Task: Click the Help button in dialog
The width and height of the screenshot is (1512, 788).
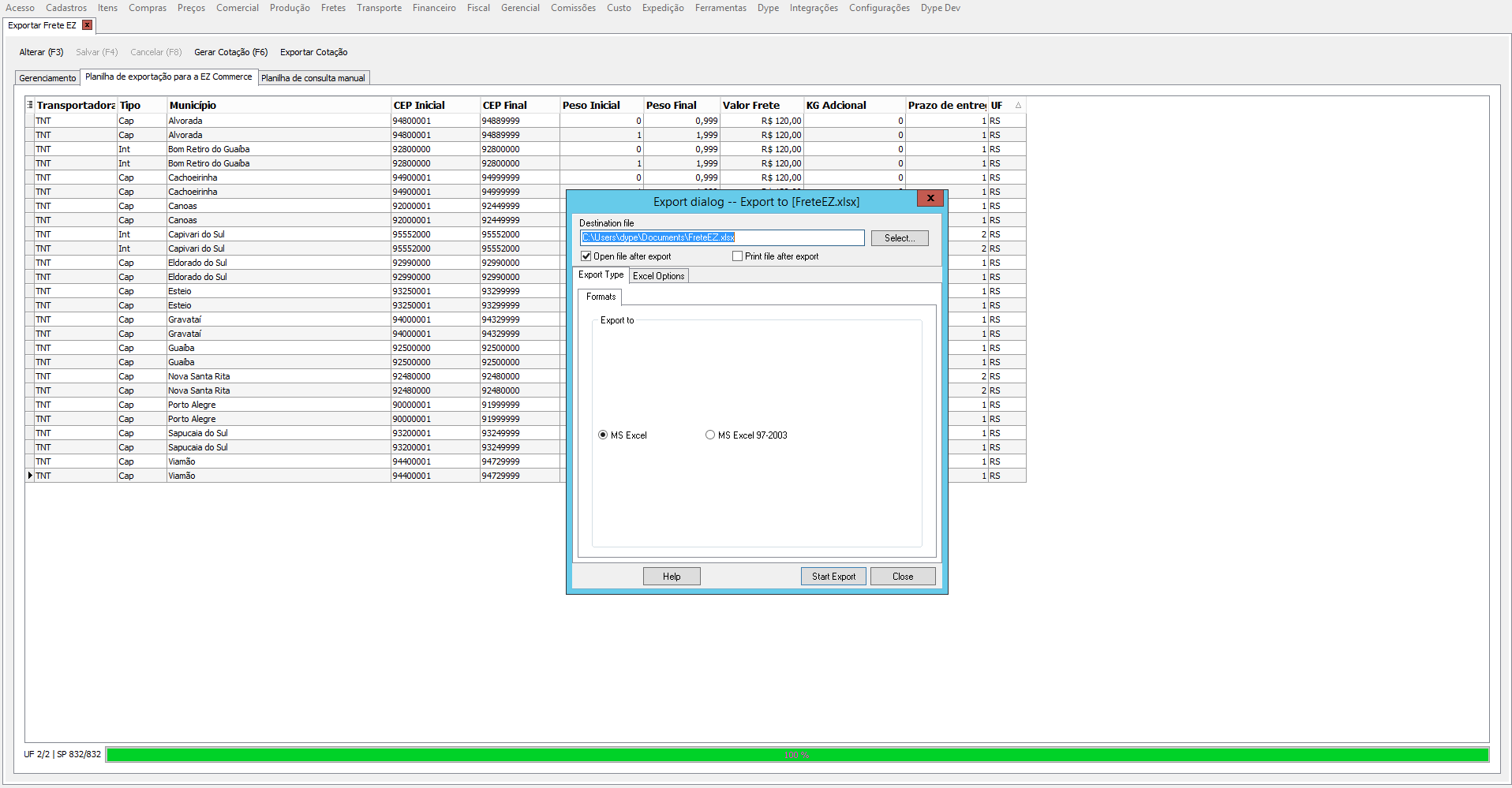Action: (672, 577)
